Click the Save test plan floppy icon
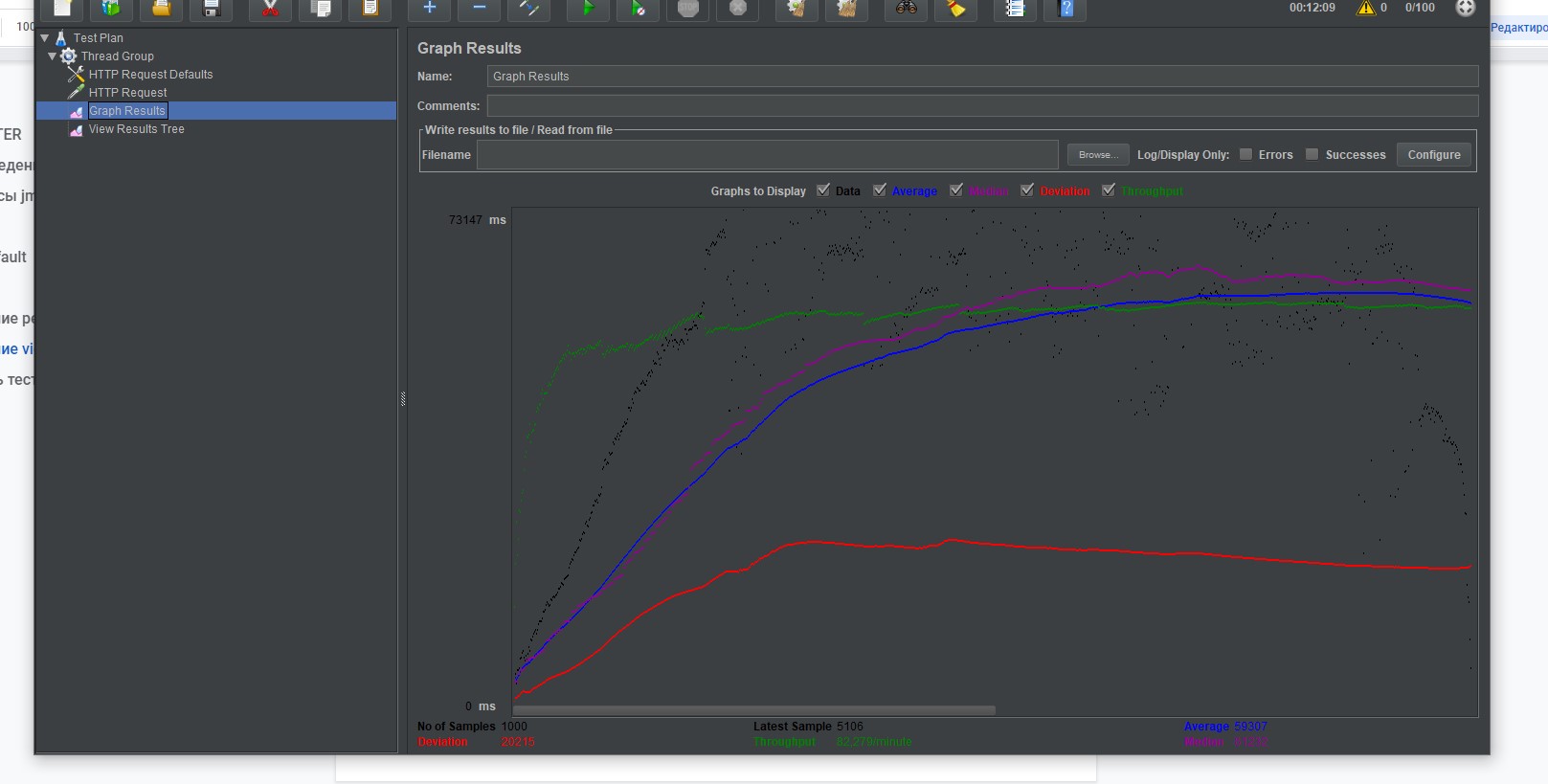 point(212,9)
